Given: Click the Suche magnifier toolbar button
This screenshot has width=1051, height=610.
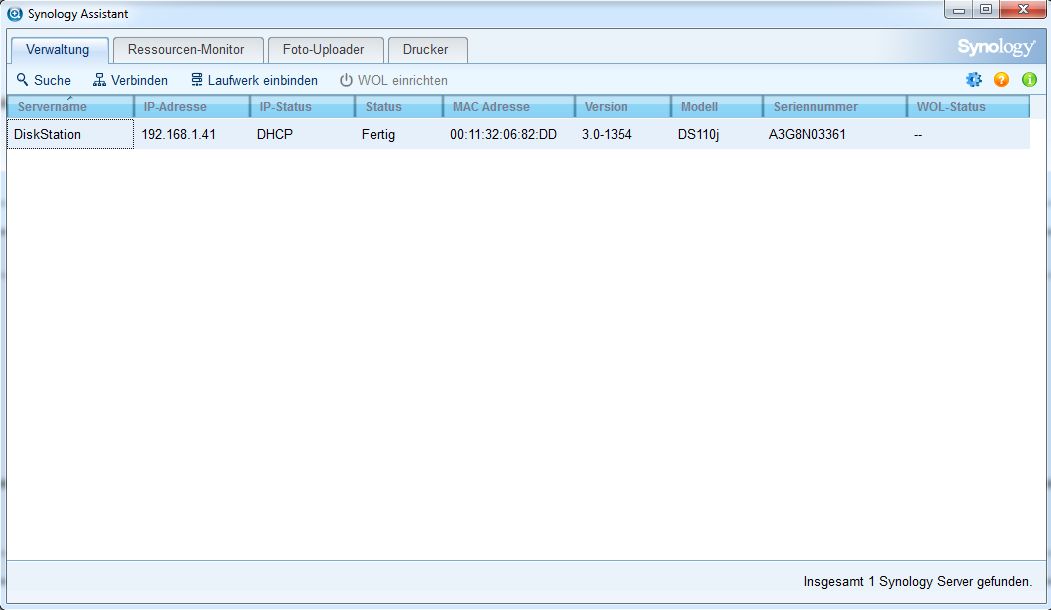Looking at the screenshot, I should click(x=44, y=80).
